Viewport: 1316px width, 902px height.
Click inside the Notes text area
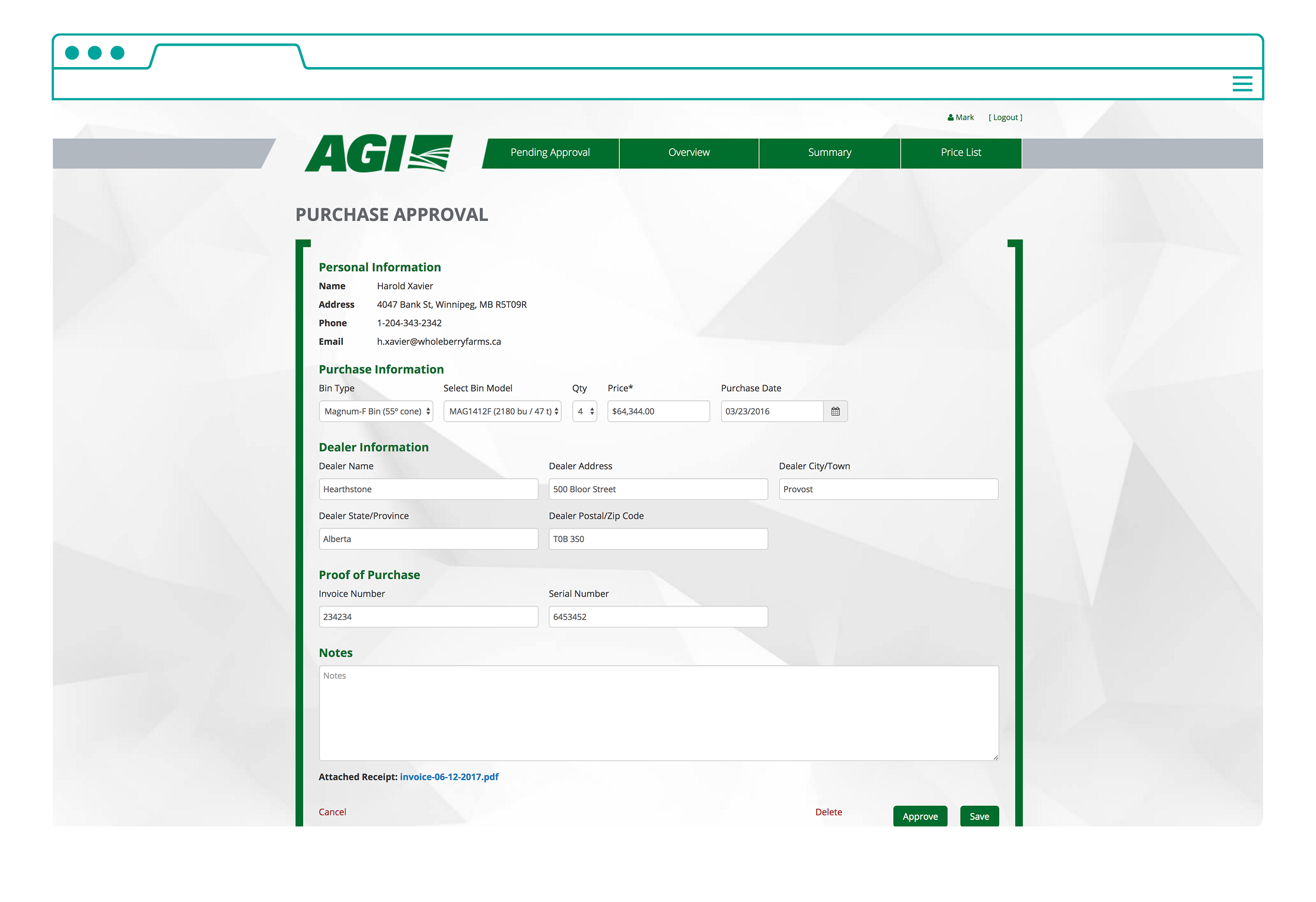[x=658, y=713]
